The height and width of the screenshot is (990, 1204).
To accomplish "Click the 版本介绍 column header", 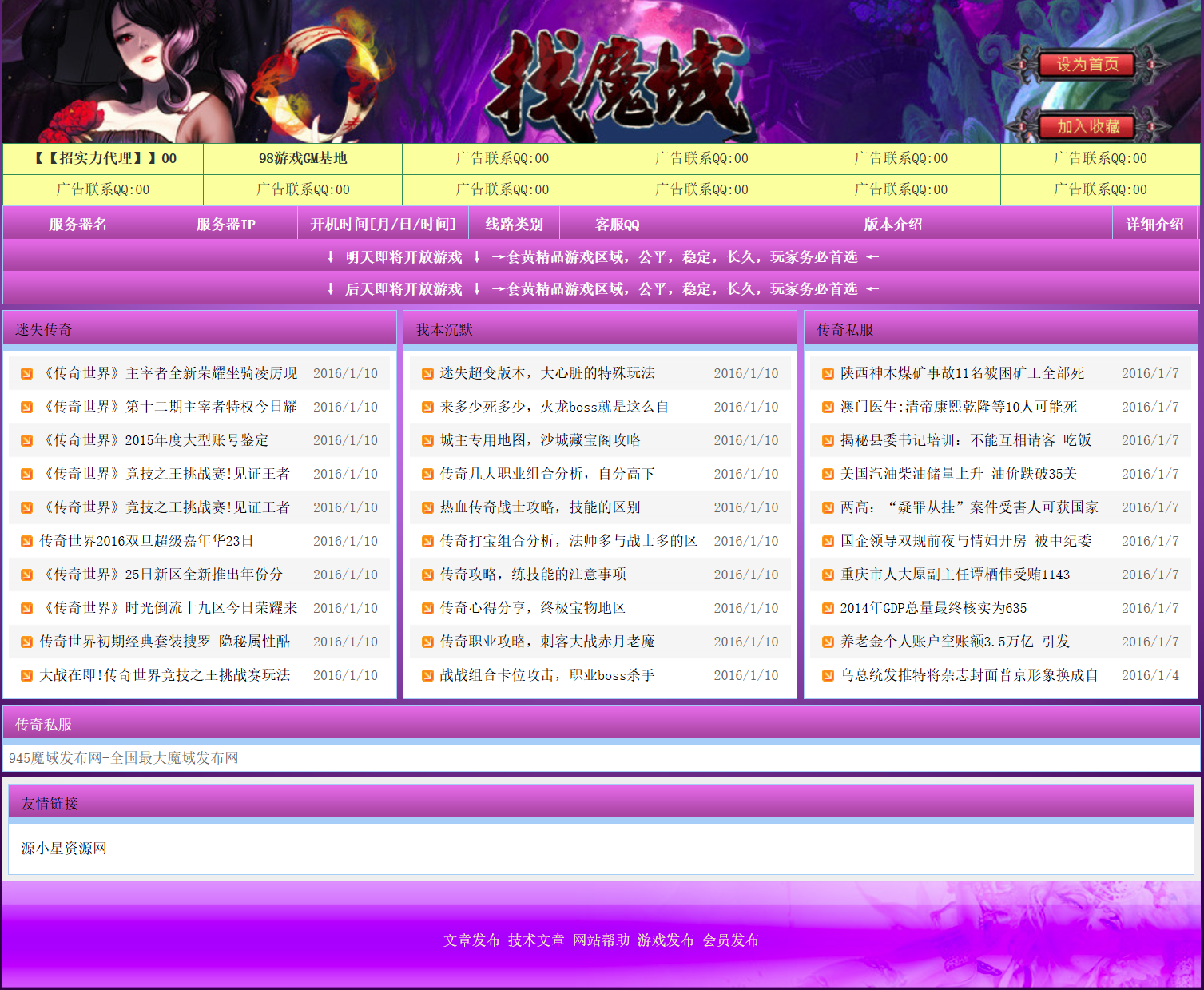I will tap(892, 225).
